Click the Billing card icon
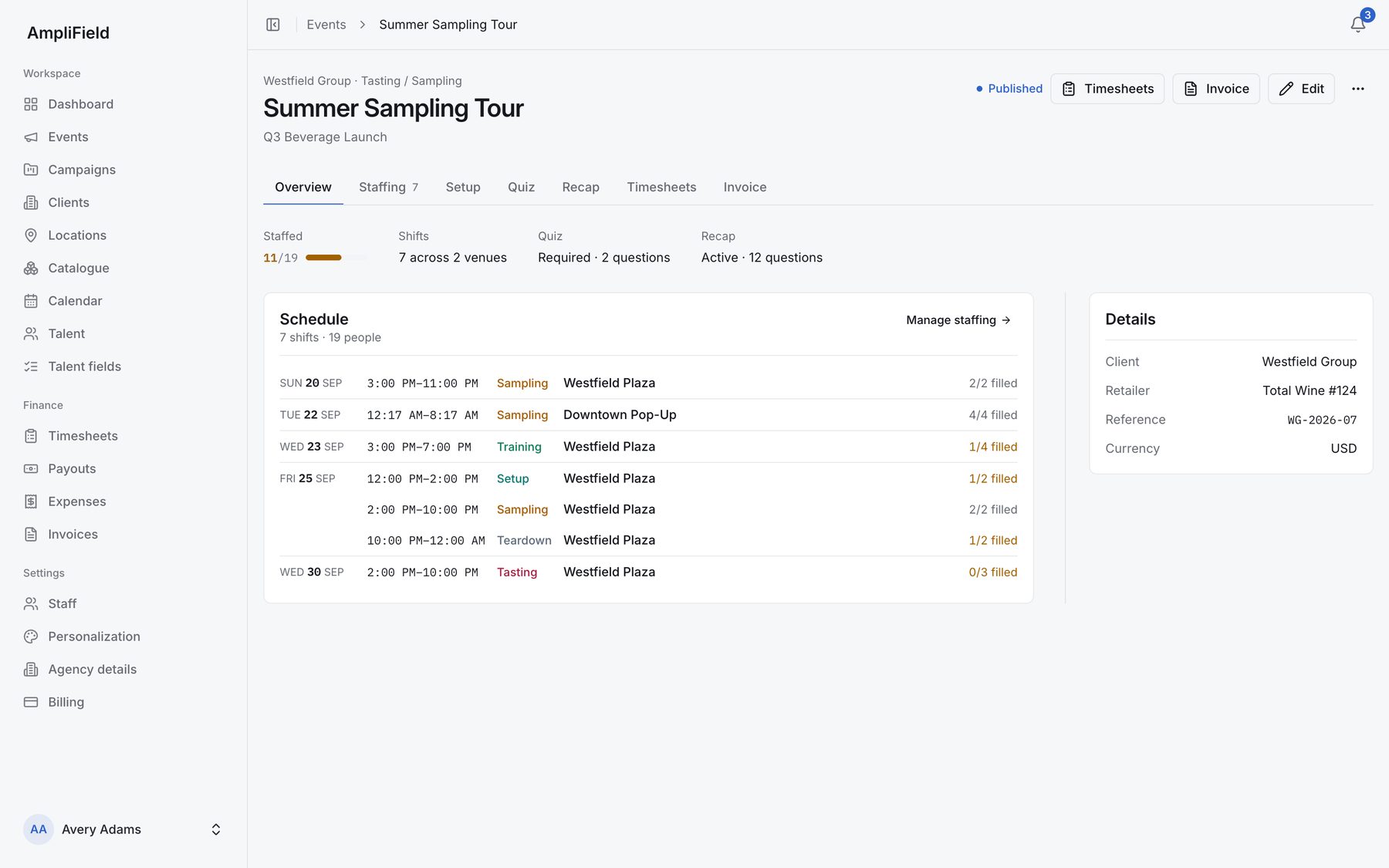This screenshot has height=868, width=1389. (x=31, y=702)
